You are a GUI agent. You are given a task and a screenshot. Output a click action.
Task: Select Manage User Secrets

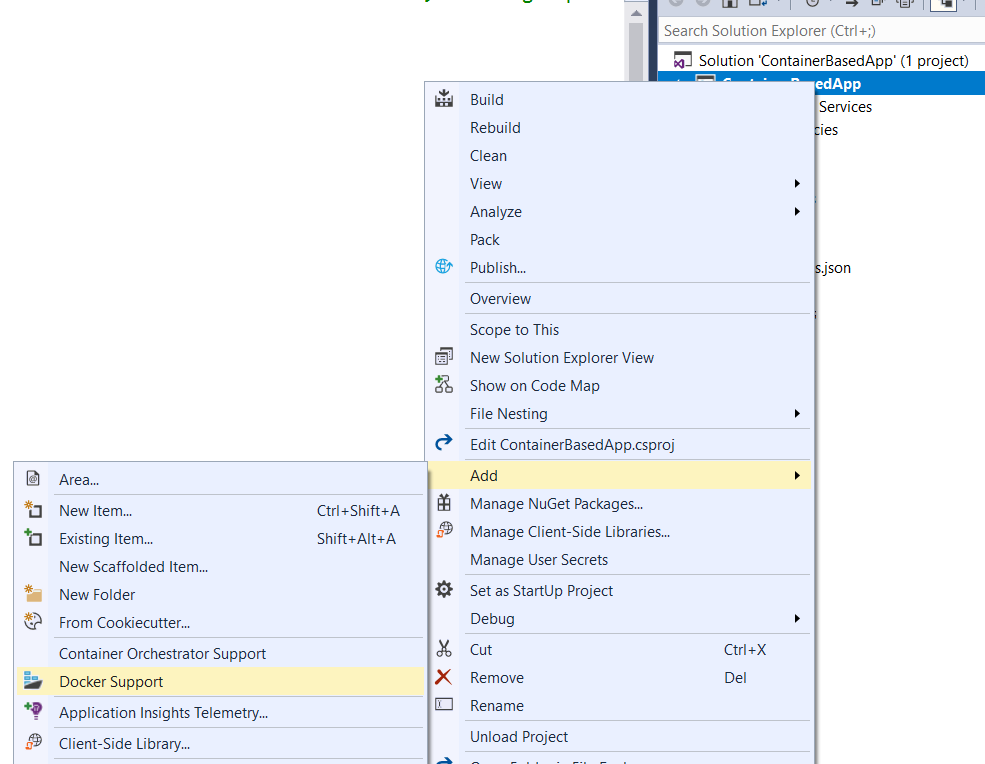(x=538, y=559)
